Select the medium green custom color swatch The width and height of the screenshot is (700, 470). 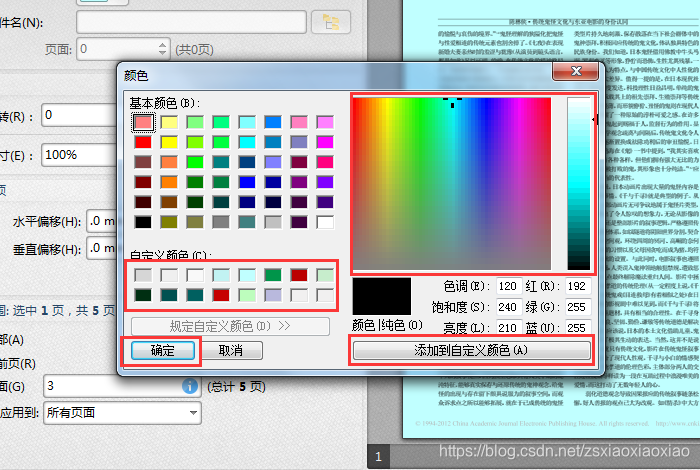[x=273, y=275]
